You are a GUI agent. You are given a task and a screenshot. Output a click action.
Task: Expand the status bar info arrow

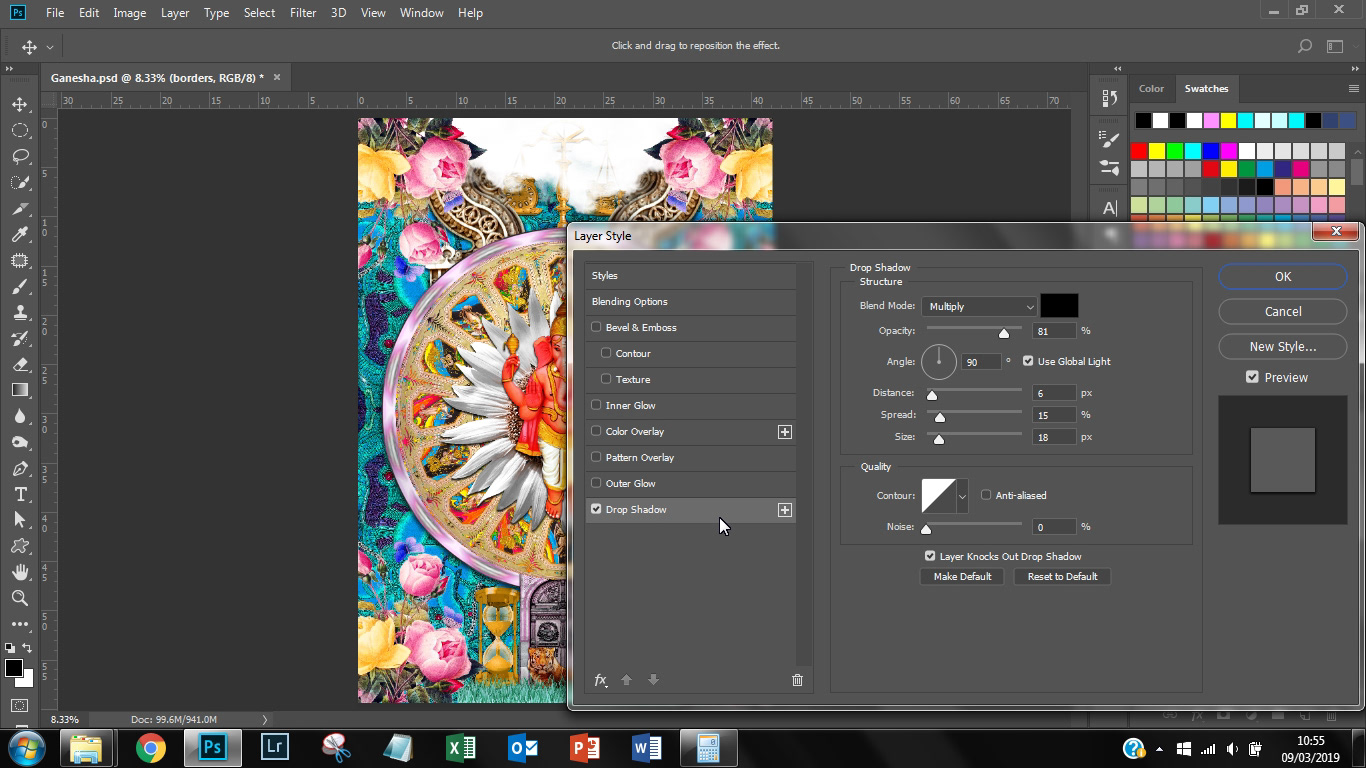tap(265, 719)
